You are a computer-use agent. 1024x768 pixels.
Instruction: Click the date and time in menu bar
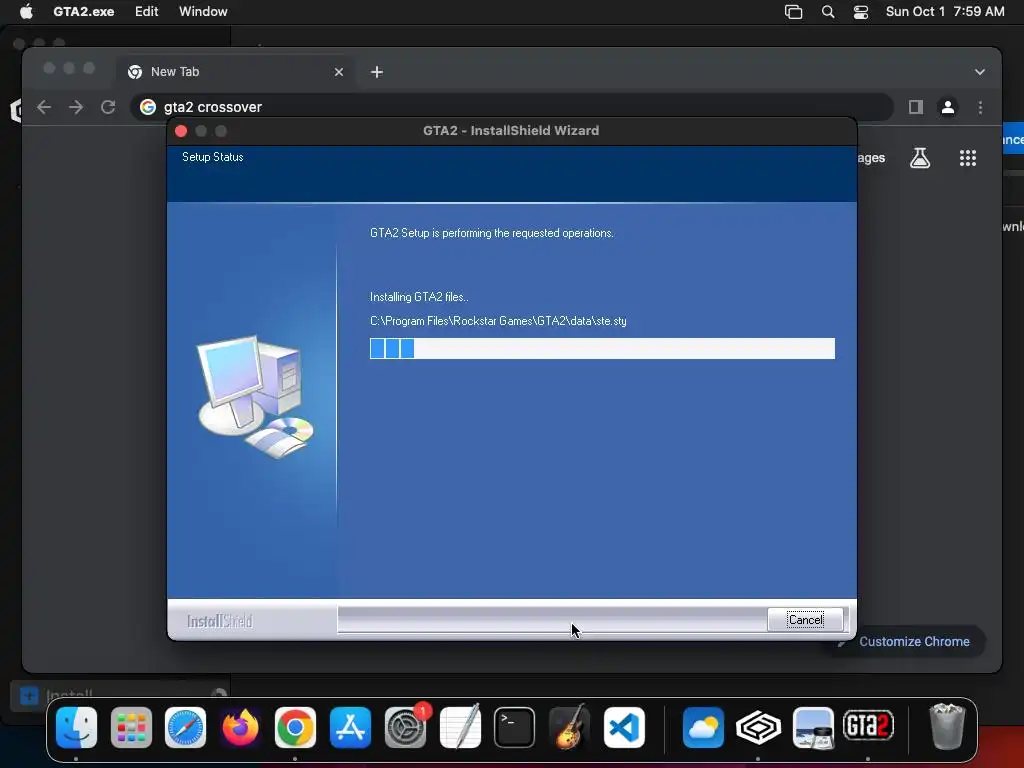point(944,12)
